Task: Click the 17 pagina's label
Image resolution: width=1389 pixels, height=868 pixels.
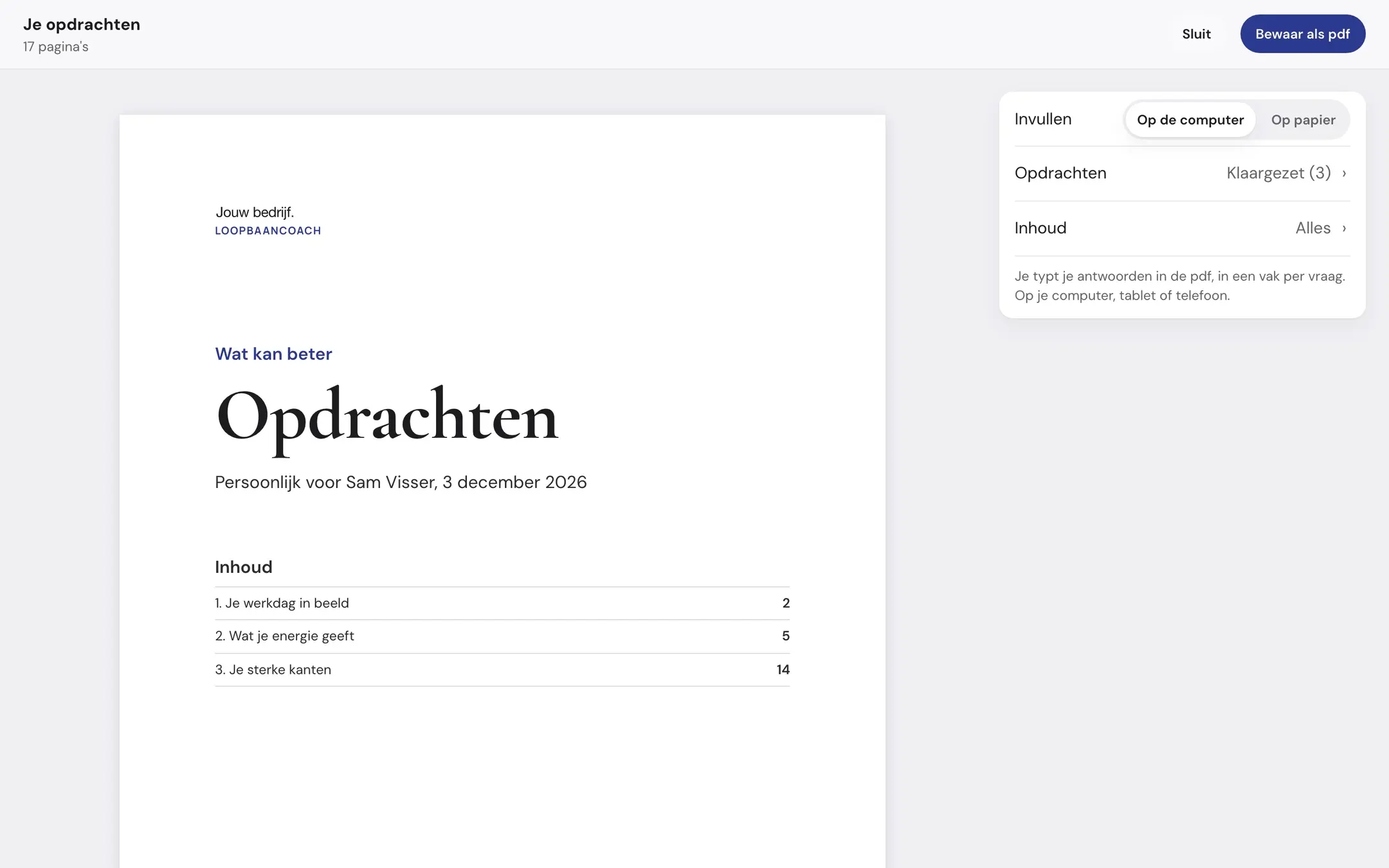Action: pyautogui.click(x=56, y=47)
